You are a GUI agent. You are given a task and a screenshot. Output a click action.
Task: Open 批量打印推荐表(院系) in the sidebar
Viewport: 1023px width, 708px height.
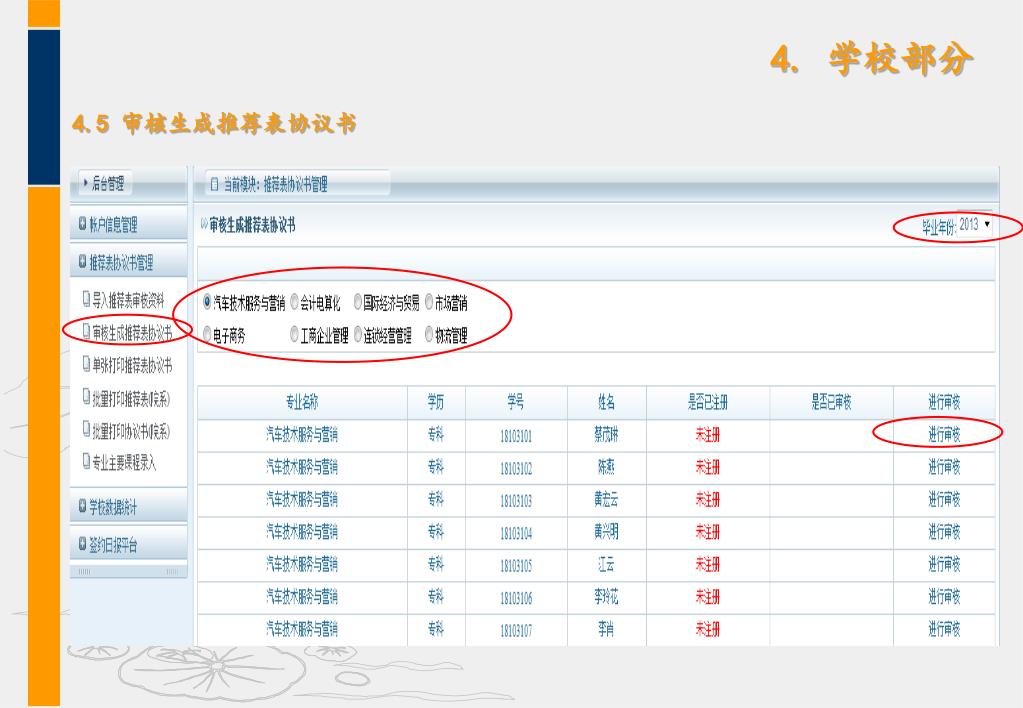(131, 397)
